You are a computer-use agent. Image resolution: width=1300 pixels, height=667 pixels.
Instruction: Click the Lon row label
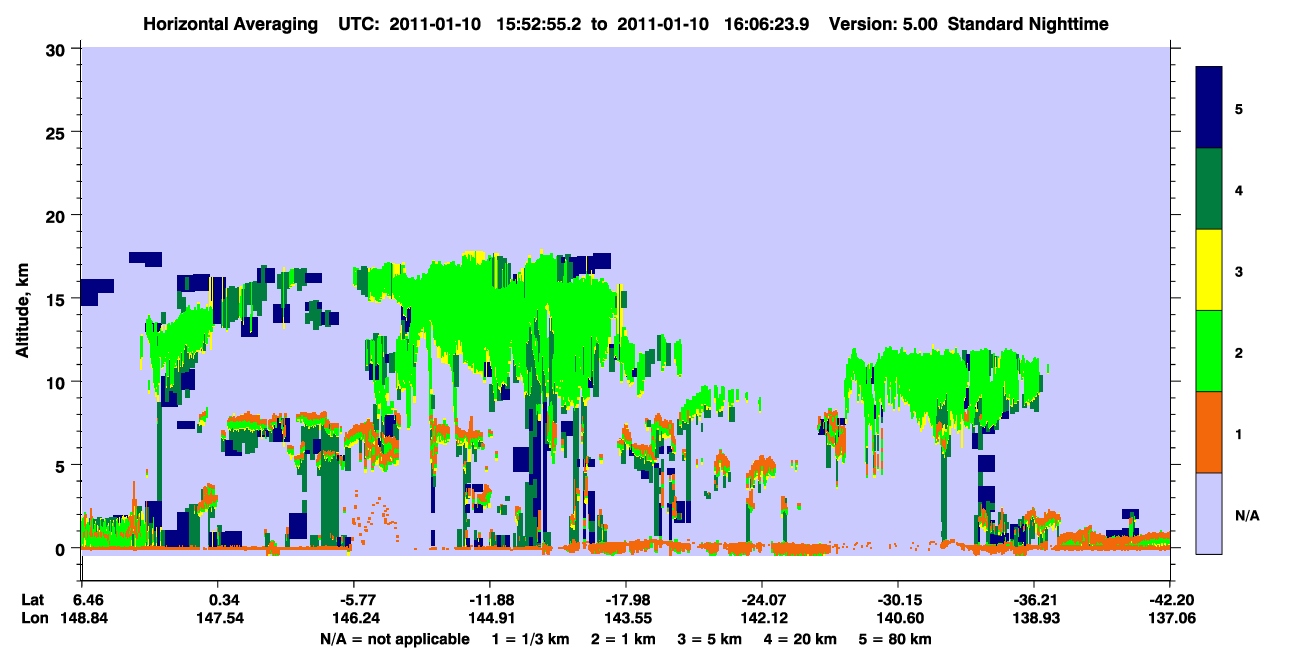pos(33,619)
